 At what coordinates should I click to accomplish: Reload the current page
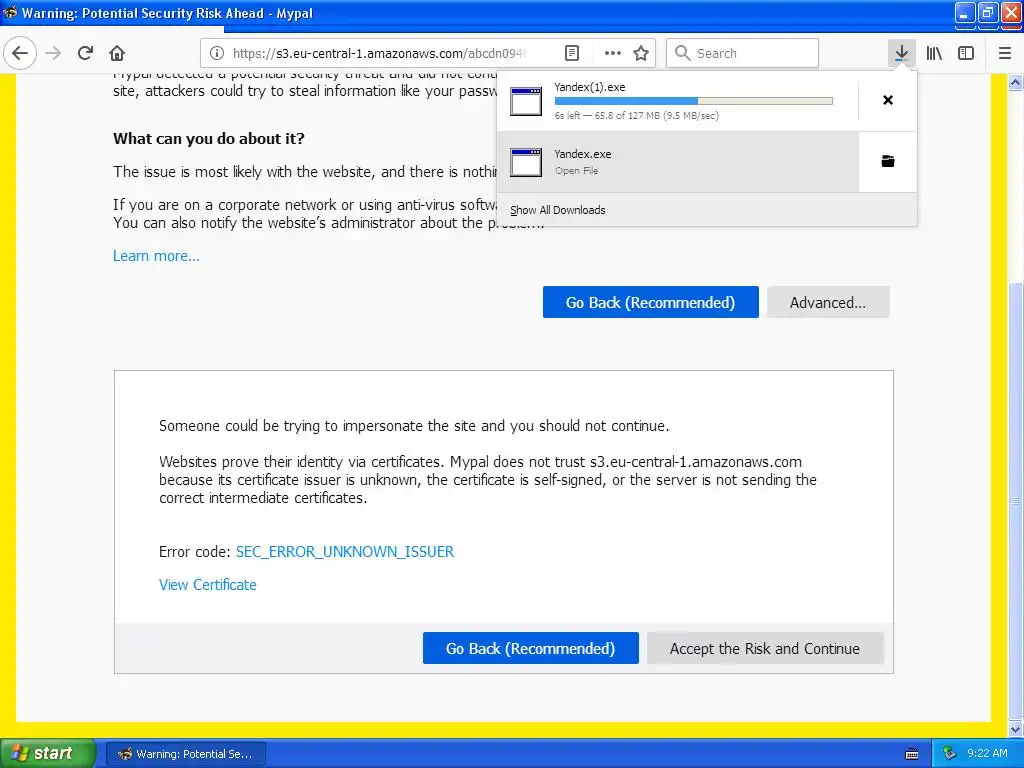[x=85, y=53]
